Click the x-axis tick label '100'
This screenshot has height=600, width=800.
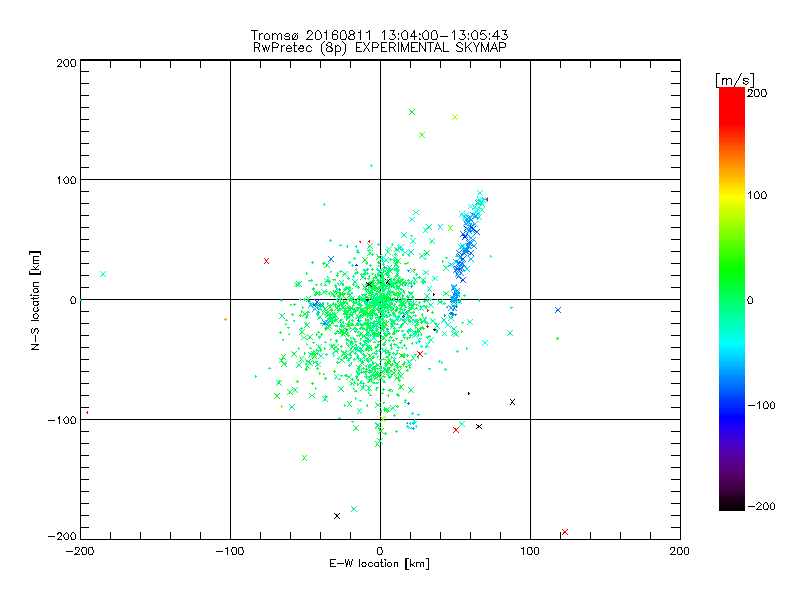[x=530, y=551]
